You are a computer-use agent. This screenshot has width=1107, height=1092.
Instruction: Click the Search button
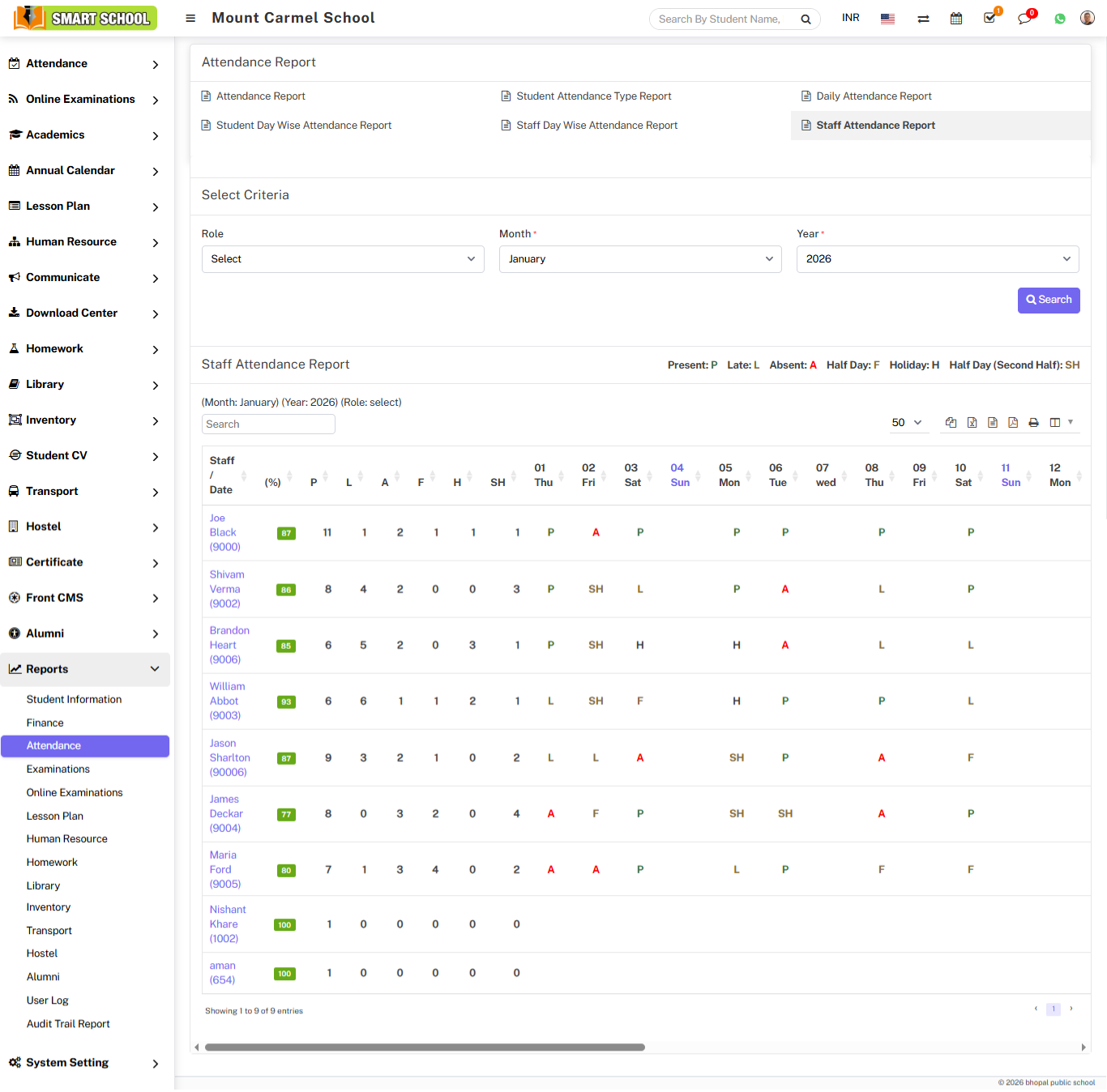pos(1048,300)
